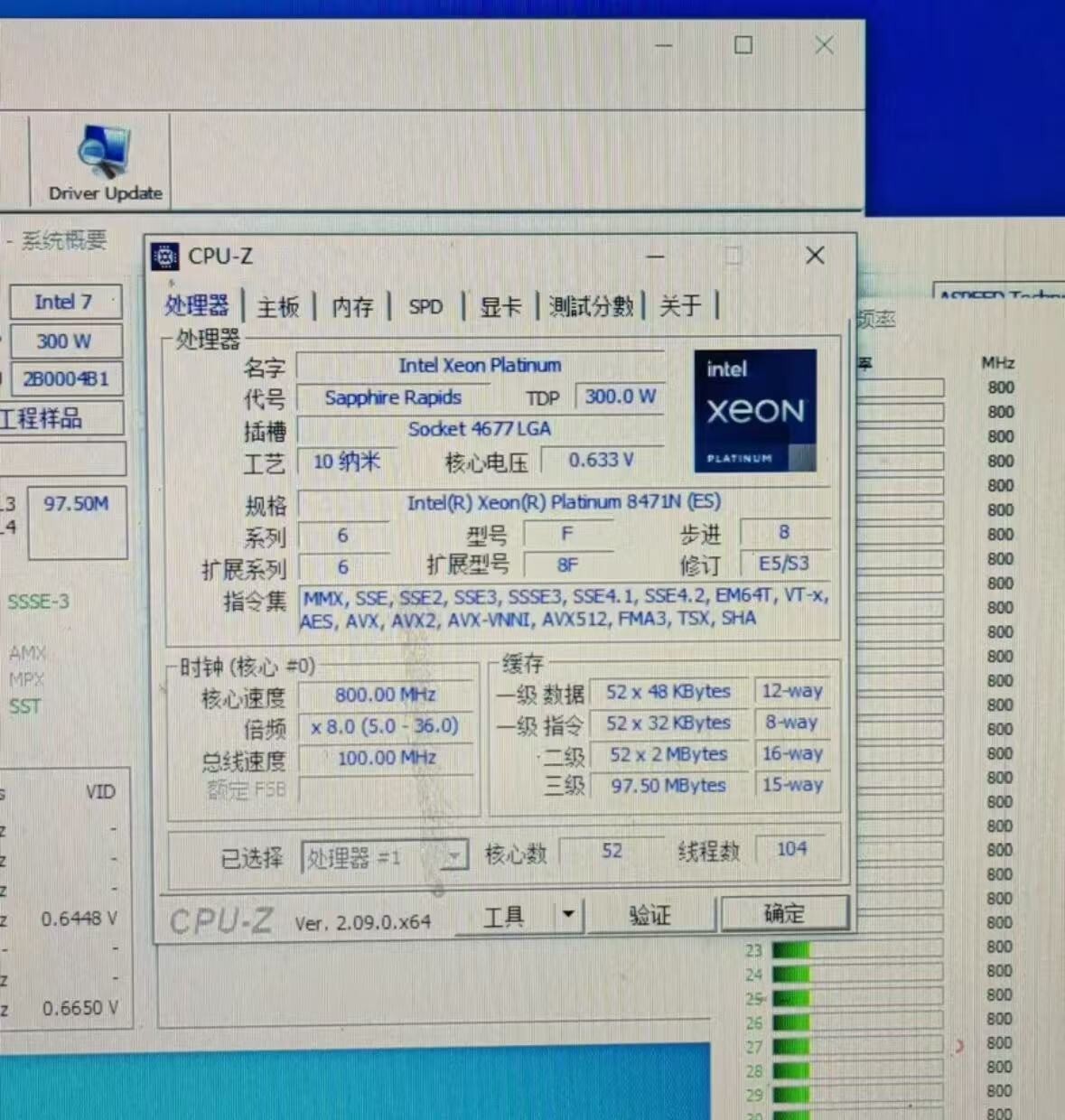Close the CPU-Z window

point(815,256)
